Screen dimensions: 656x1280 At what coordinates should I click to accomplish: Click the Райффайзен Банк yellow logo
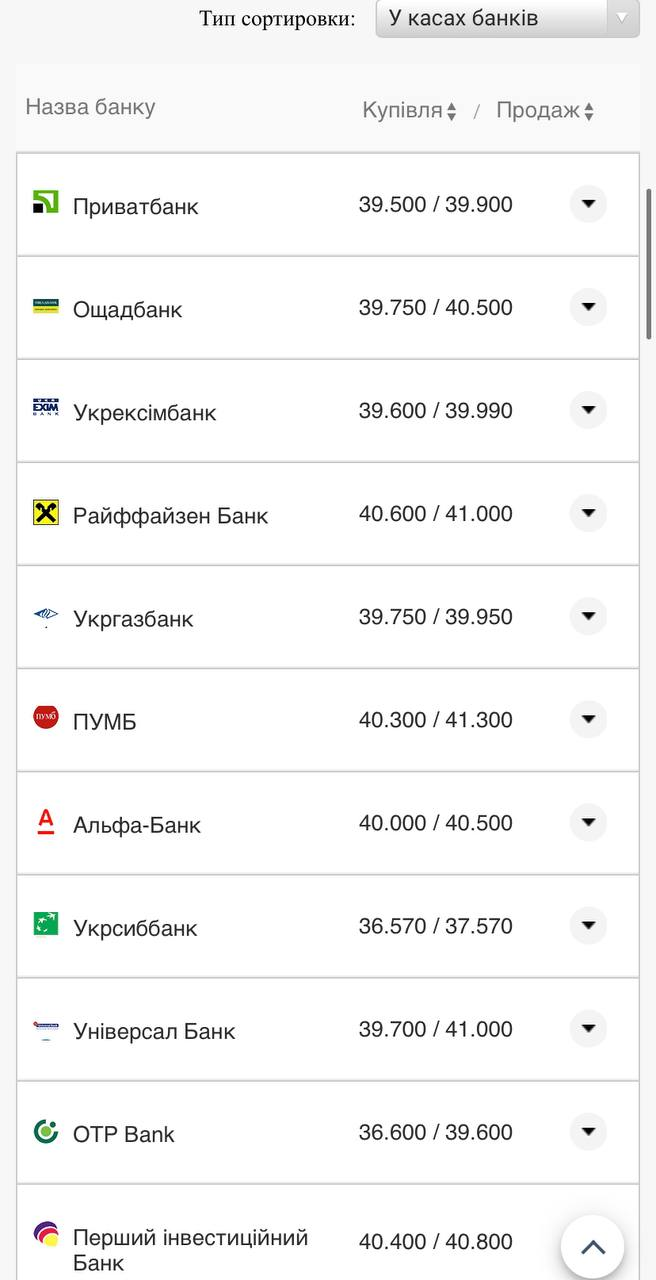pos(46,513)
